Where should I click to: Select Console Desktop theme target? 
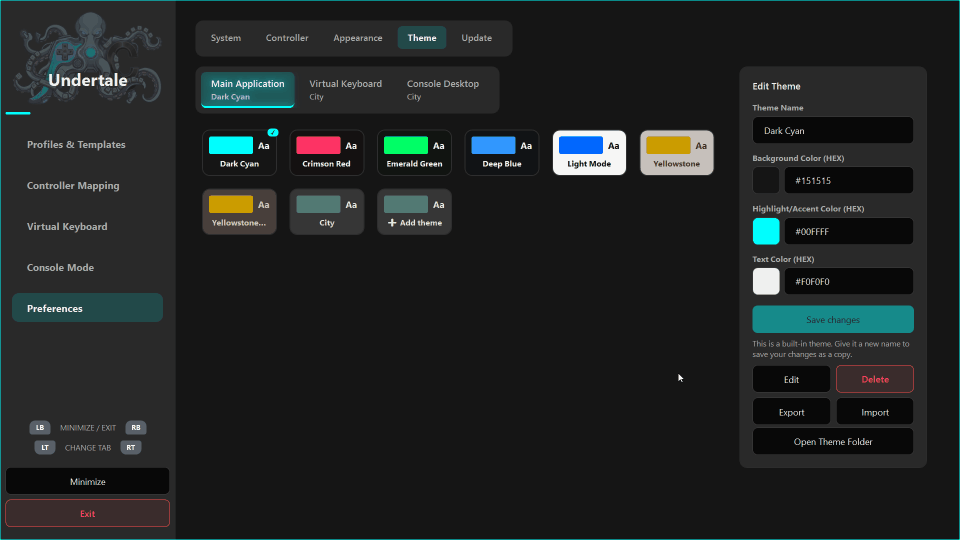[x=443, y=89]
